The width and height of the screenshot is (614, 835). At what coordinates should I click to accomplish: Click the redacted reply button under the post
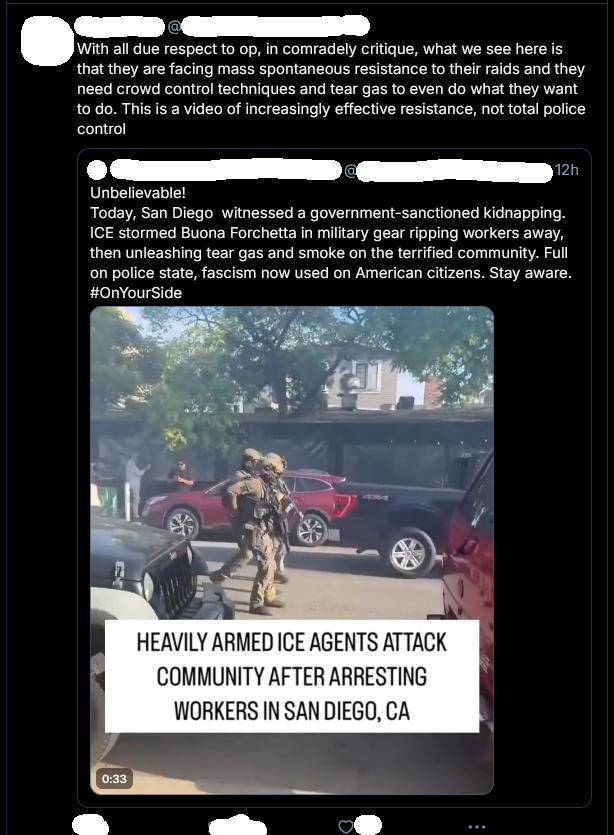point(90,825)
